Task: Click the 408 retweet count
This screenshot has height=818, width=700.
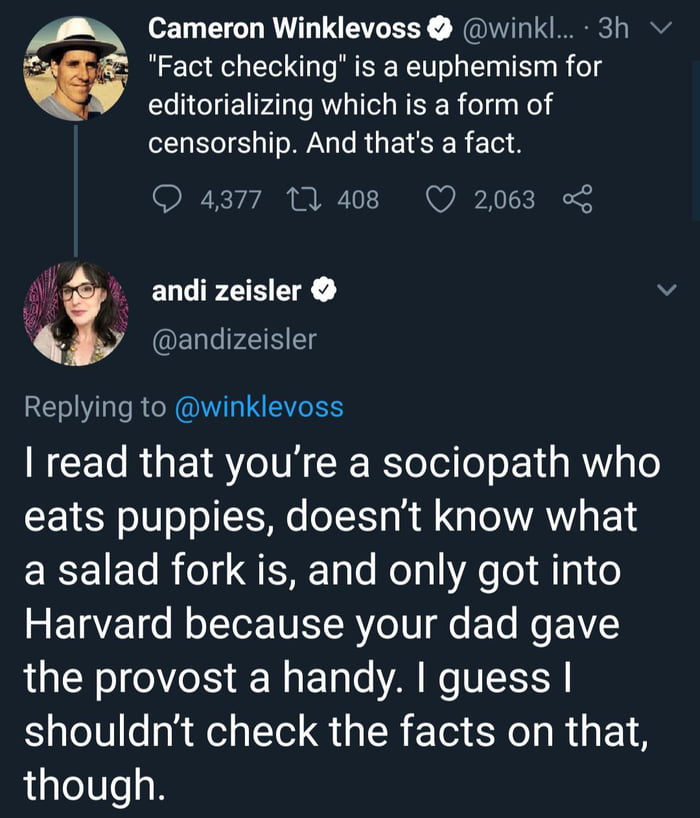Action: [358, 200]
